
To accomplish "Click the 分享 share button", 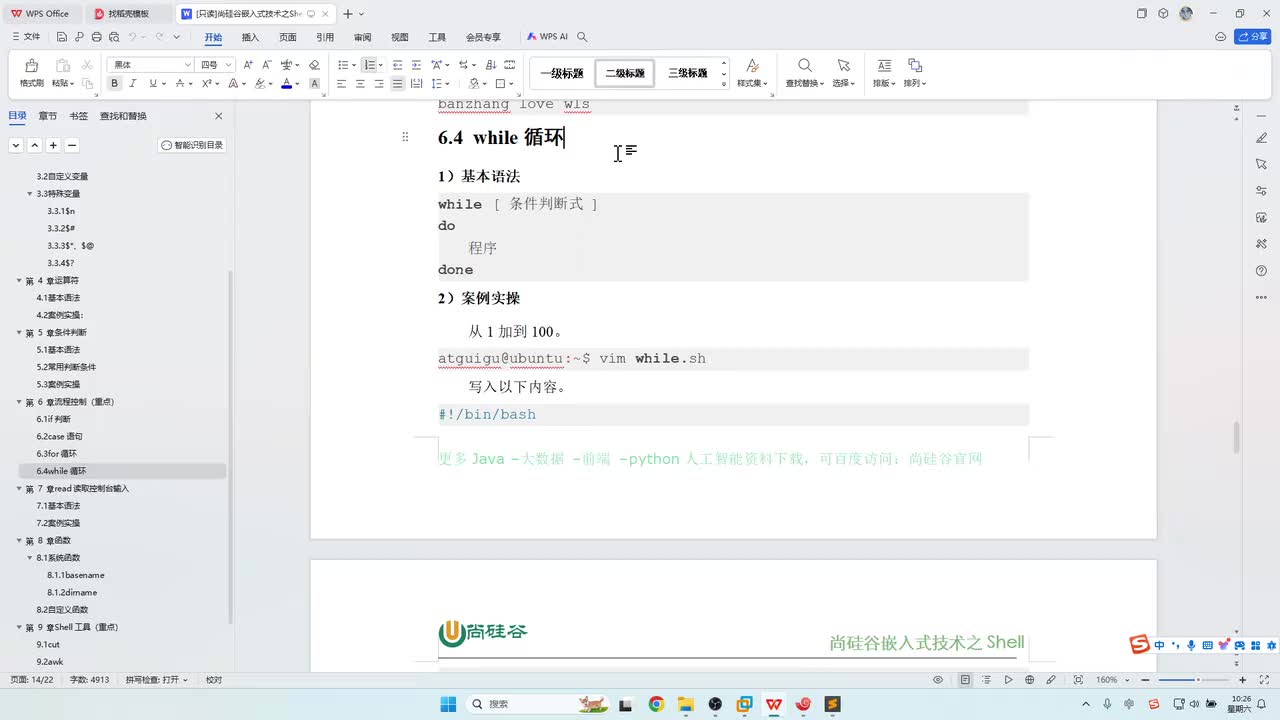I will 1253,37.
